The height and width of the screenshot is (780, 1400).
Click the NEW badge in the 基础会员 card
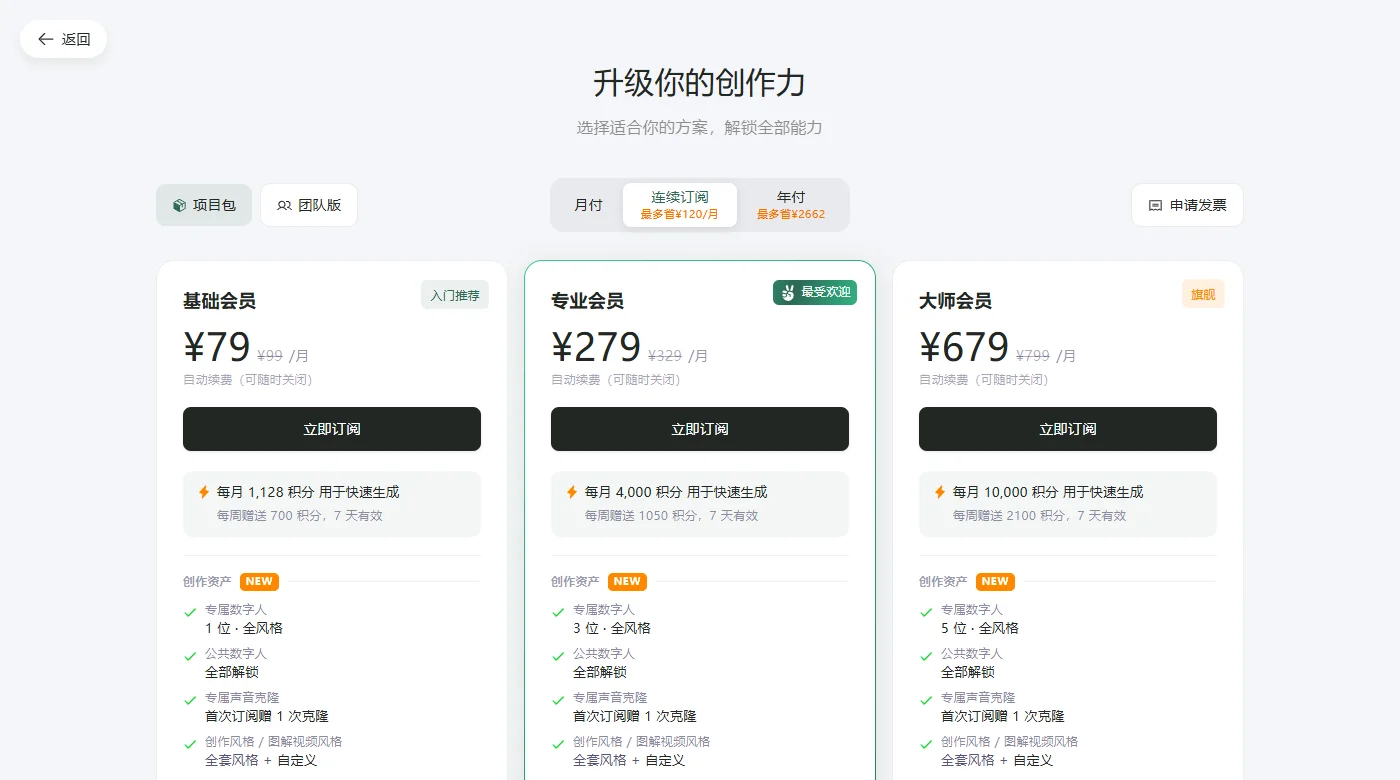click(259, 581)
